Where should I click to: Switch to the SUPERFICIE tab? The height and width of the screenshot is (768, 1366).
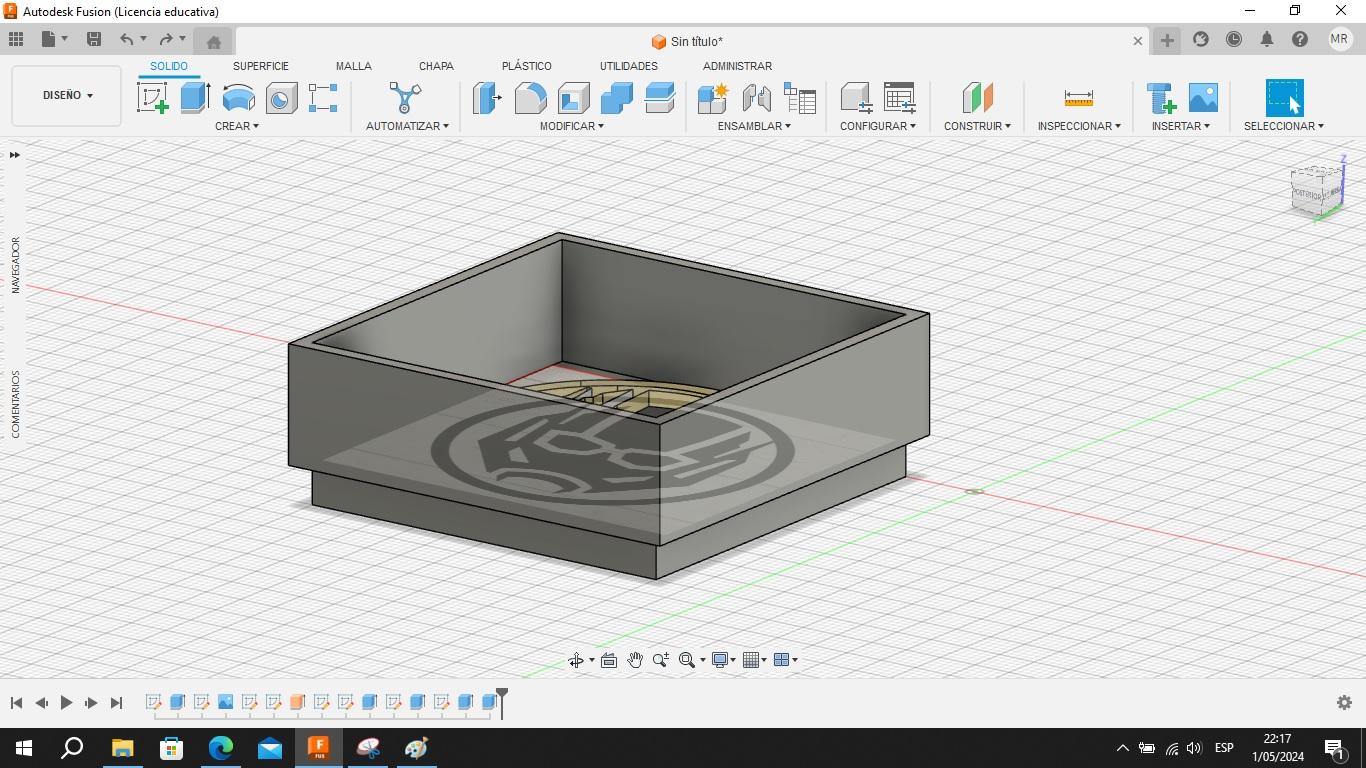tap(261, 66)
